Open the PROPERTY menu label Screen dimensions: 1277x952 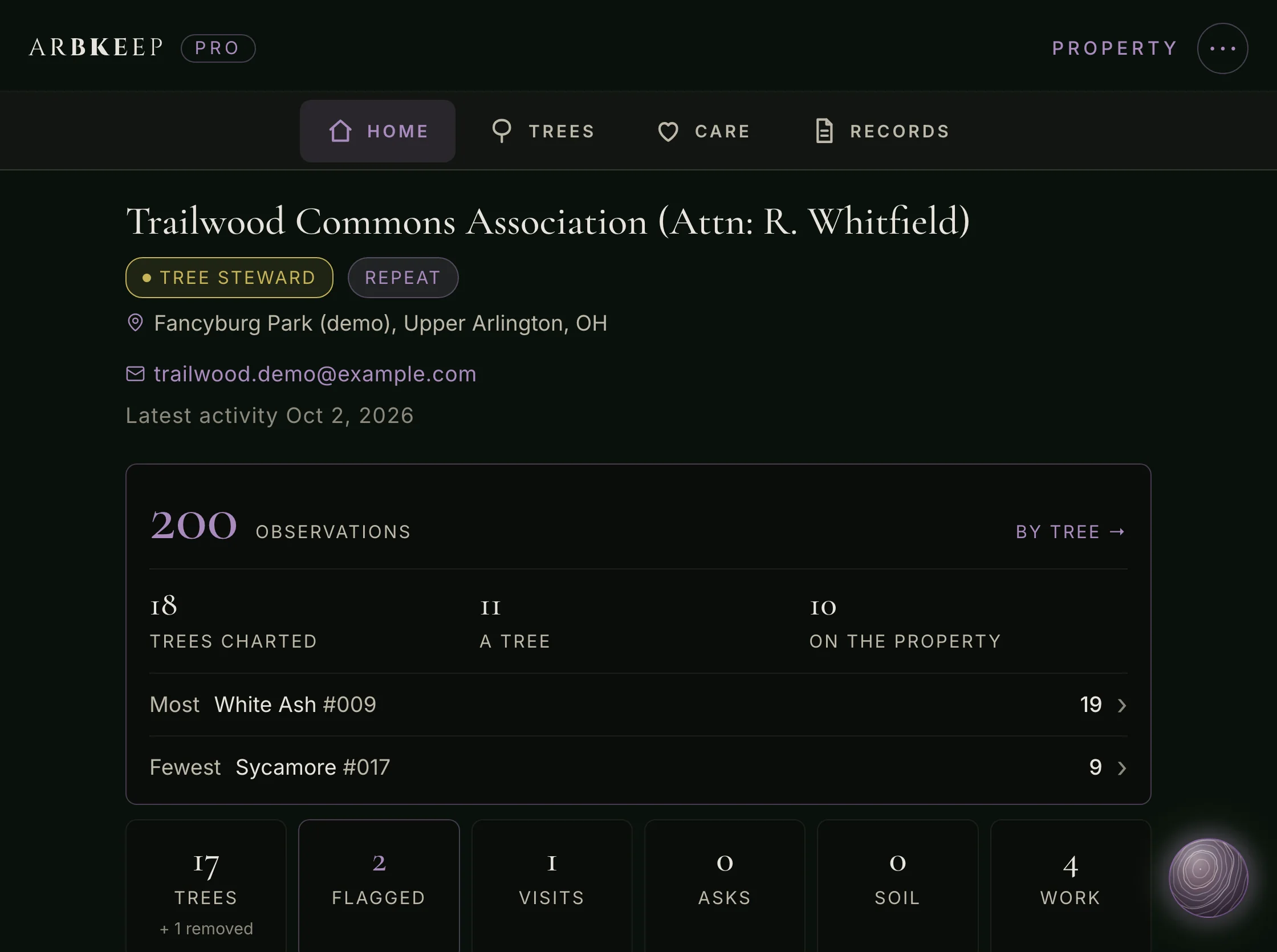tap(1115, 48)
